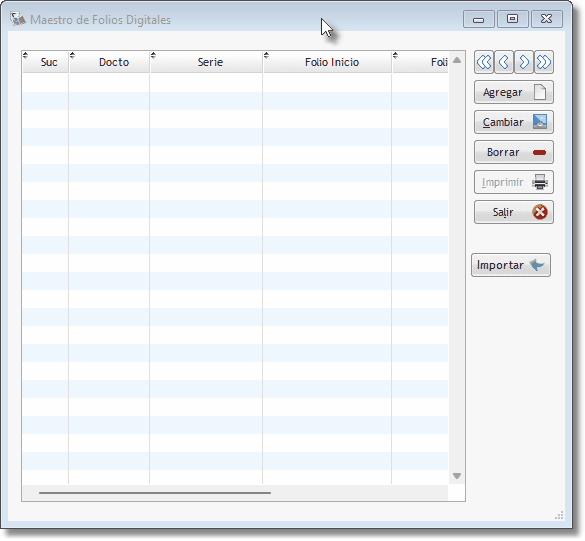Jump to the first record arrow
This screenshot has width=585, height=541.
point(484,62)
